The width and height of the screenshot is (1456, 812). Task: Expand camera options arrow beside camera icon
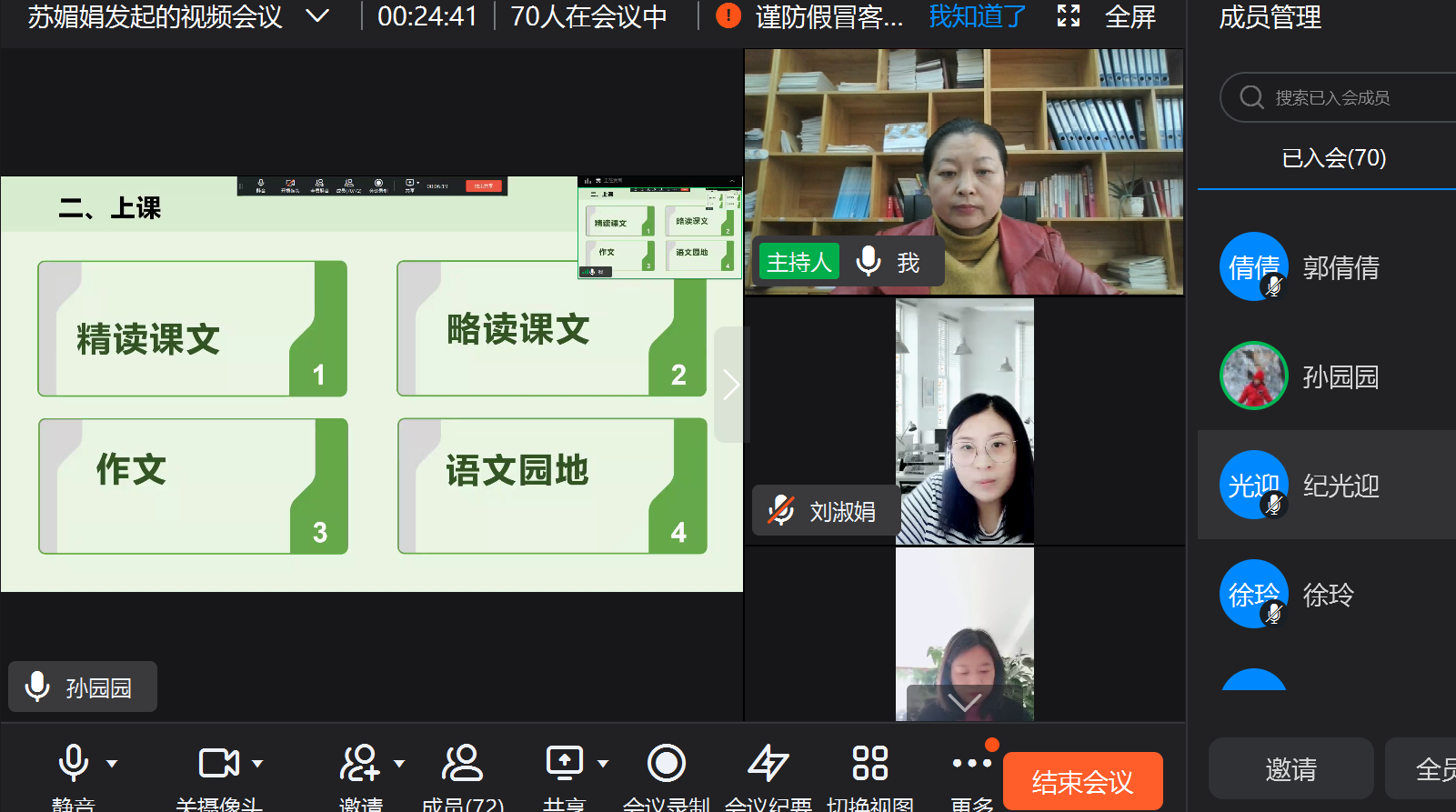click(257, 764)
